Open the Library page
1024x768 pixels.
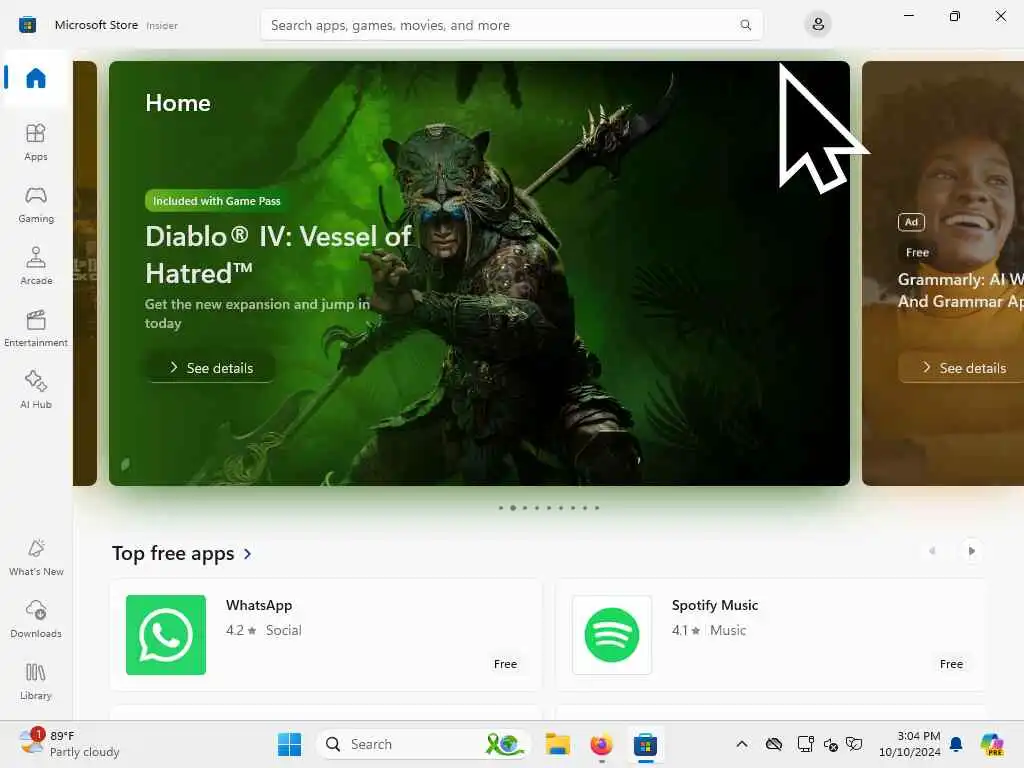pos(36,682)
